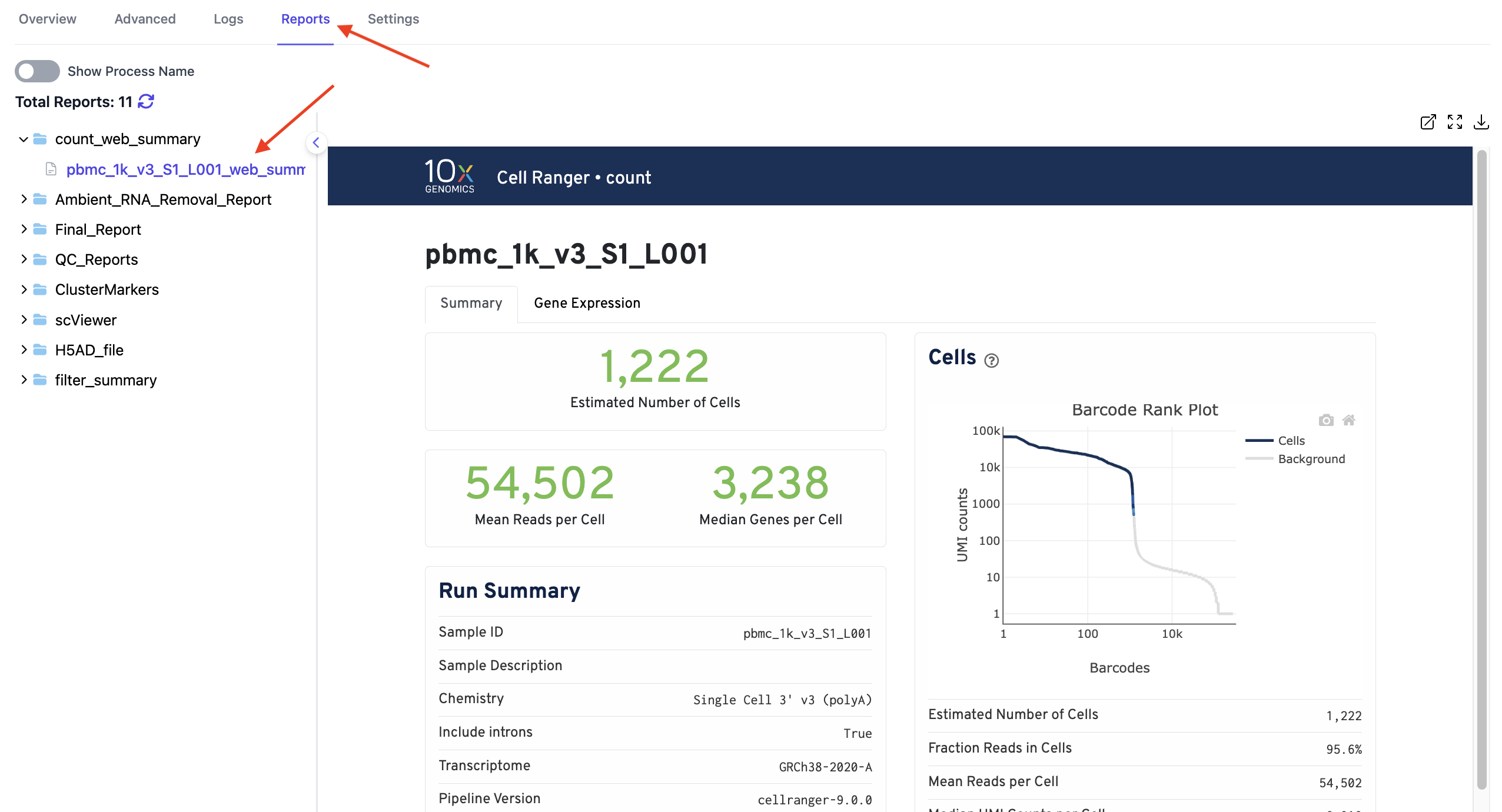Open report in a new tab
This screenshot has height=812, width=1502.
point(1428,122)
